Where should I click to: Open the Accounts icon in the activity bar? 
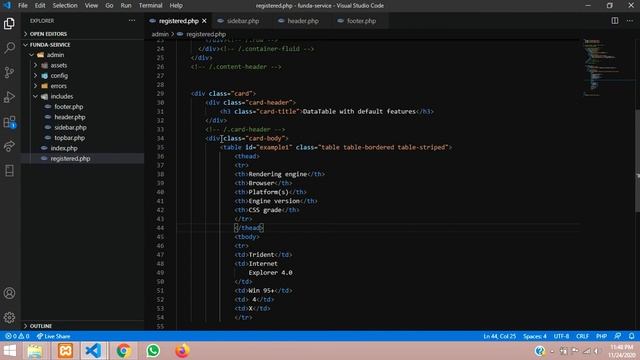pyautogui.click(x=9, y=293)
